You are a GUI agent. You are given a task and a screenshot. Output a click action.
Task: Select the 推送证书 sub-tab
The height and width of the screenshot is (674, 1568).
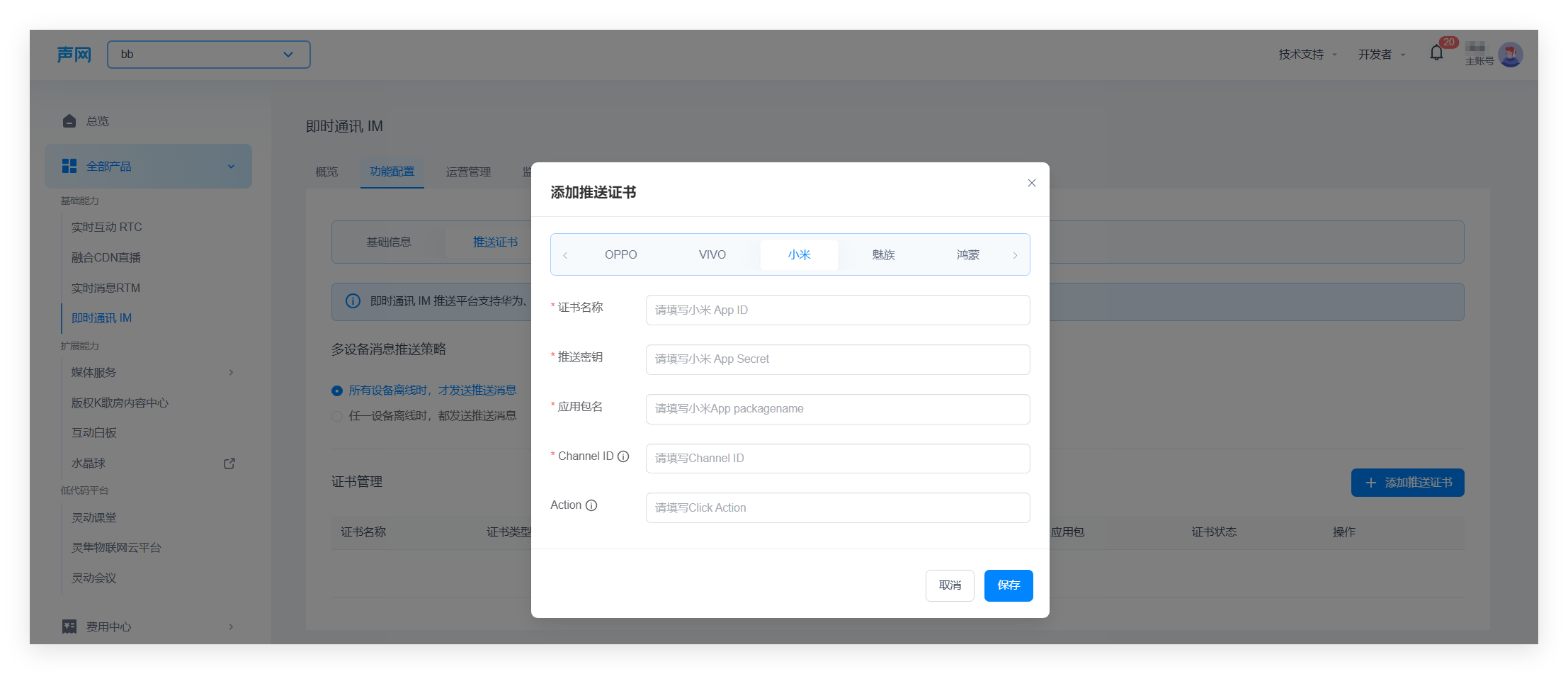tap(495, 242)
